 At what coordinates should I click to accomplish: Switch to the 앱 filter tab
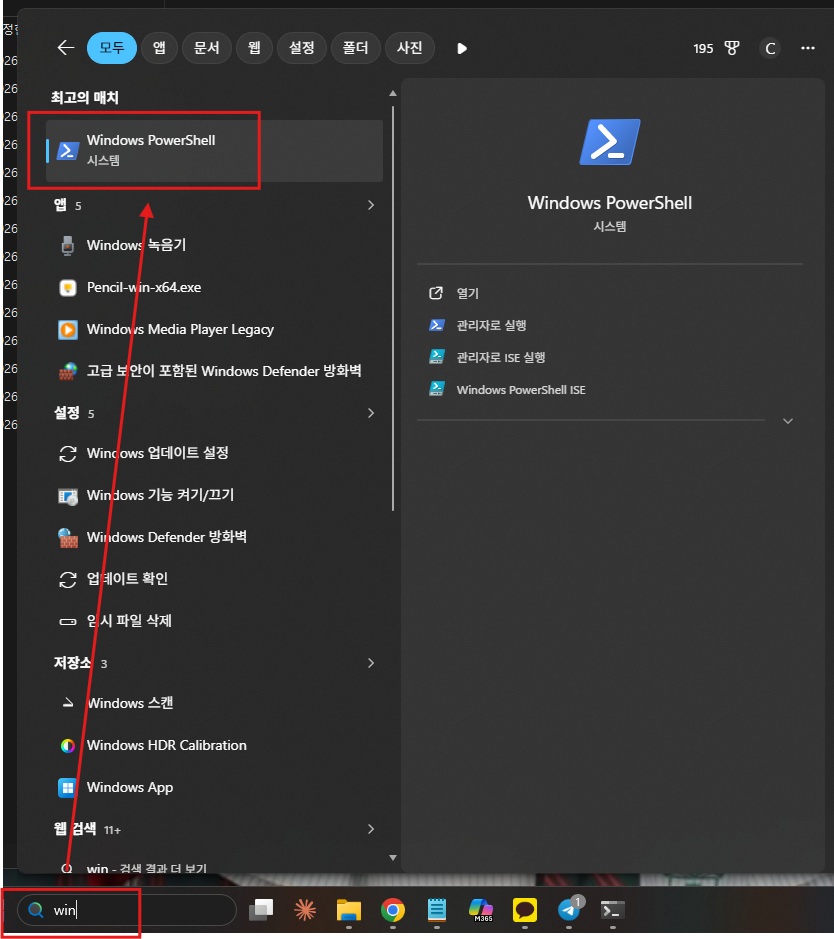[x=159, y=48]
